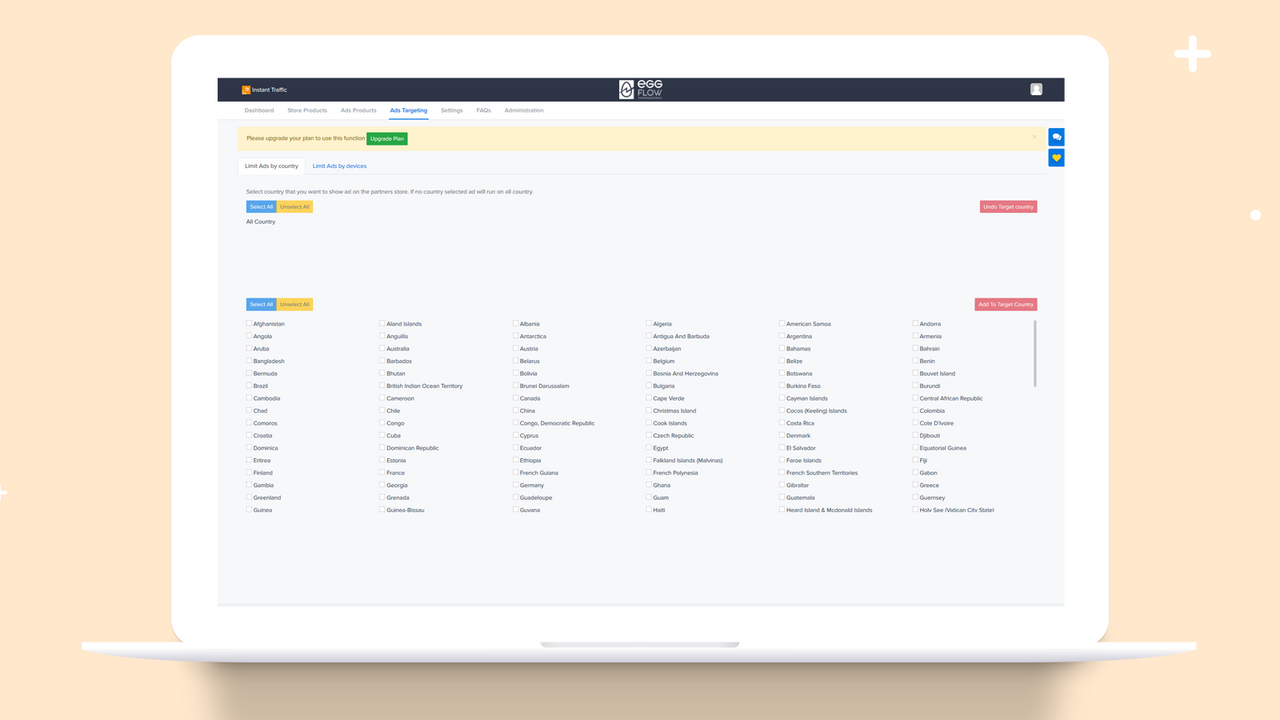Click the Bosnia And Herzegovina label
1280x720 pixels.
pos(686,374)
